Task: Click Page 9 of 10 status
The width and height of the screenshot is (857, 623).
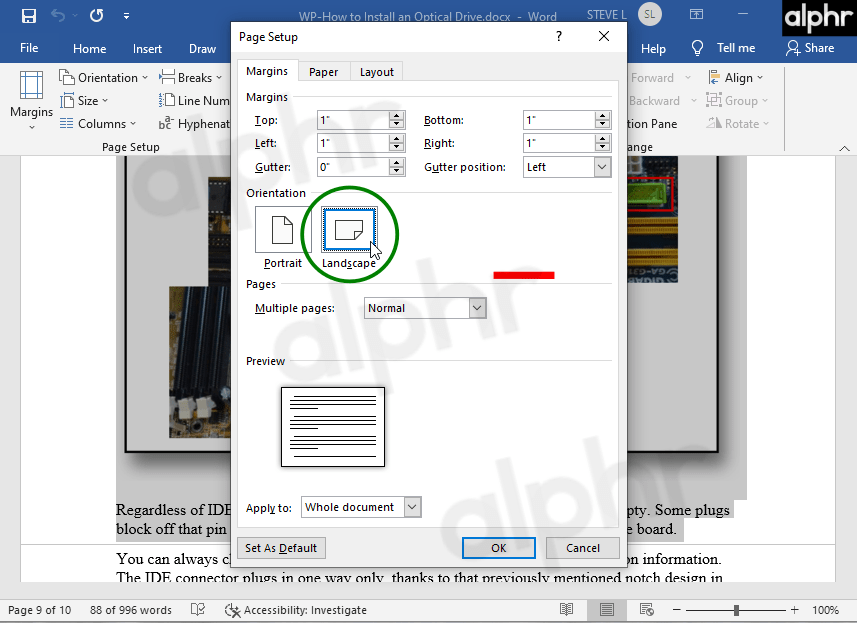Action: pos(39,610)
